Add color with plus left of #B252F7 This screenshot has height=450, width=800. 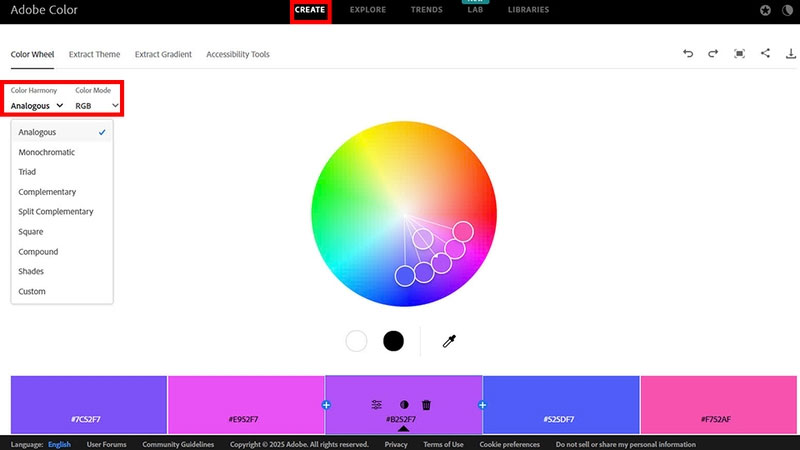point(326,405)
